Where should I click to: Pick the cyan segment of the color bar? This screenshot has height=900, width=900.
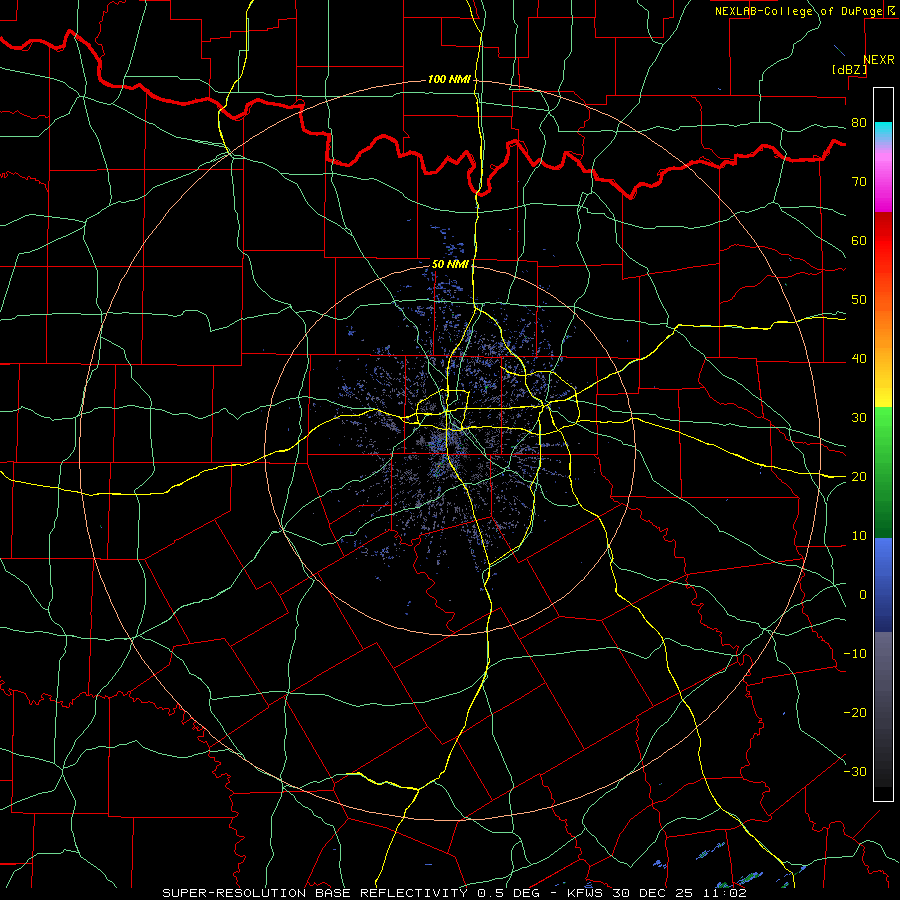883,131
